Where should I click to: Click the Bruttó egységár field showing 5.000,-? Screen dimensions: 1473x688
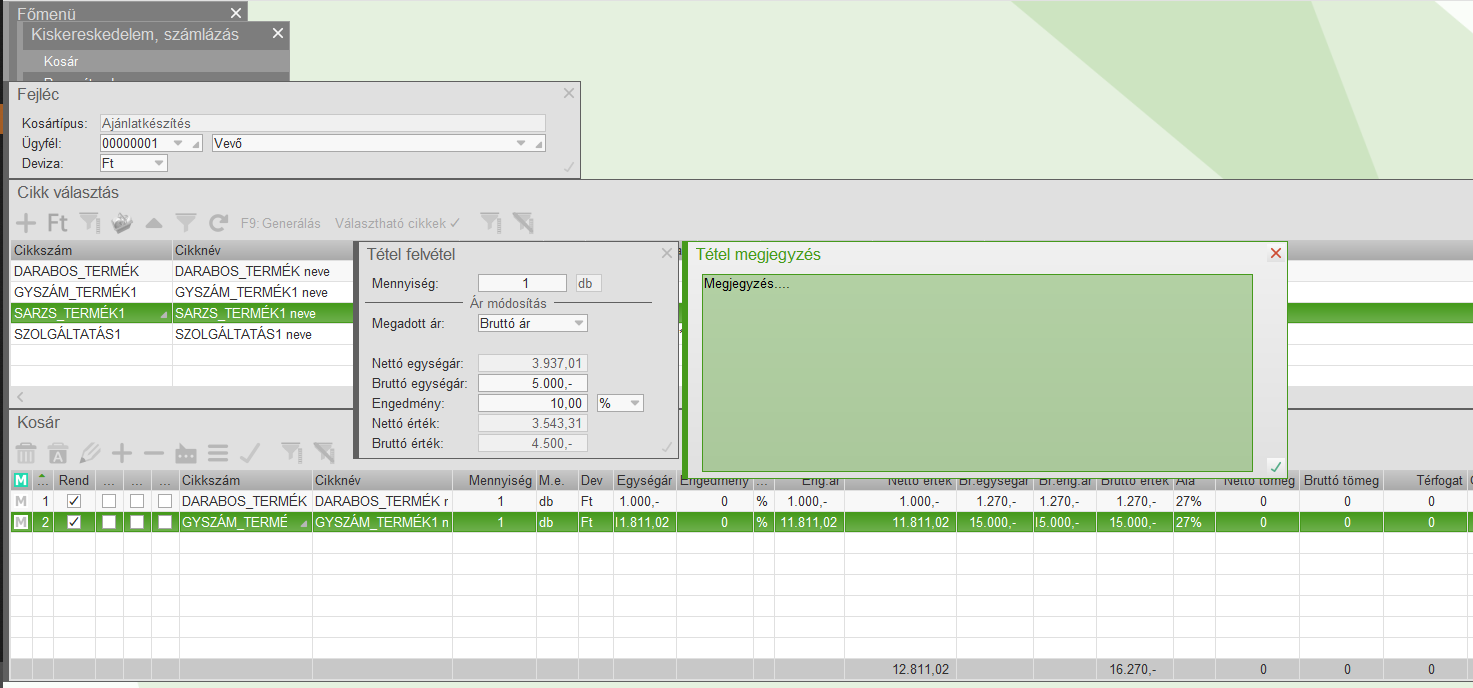pos(532,383)
